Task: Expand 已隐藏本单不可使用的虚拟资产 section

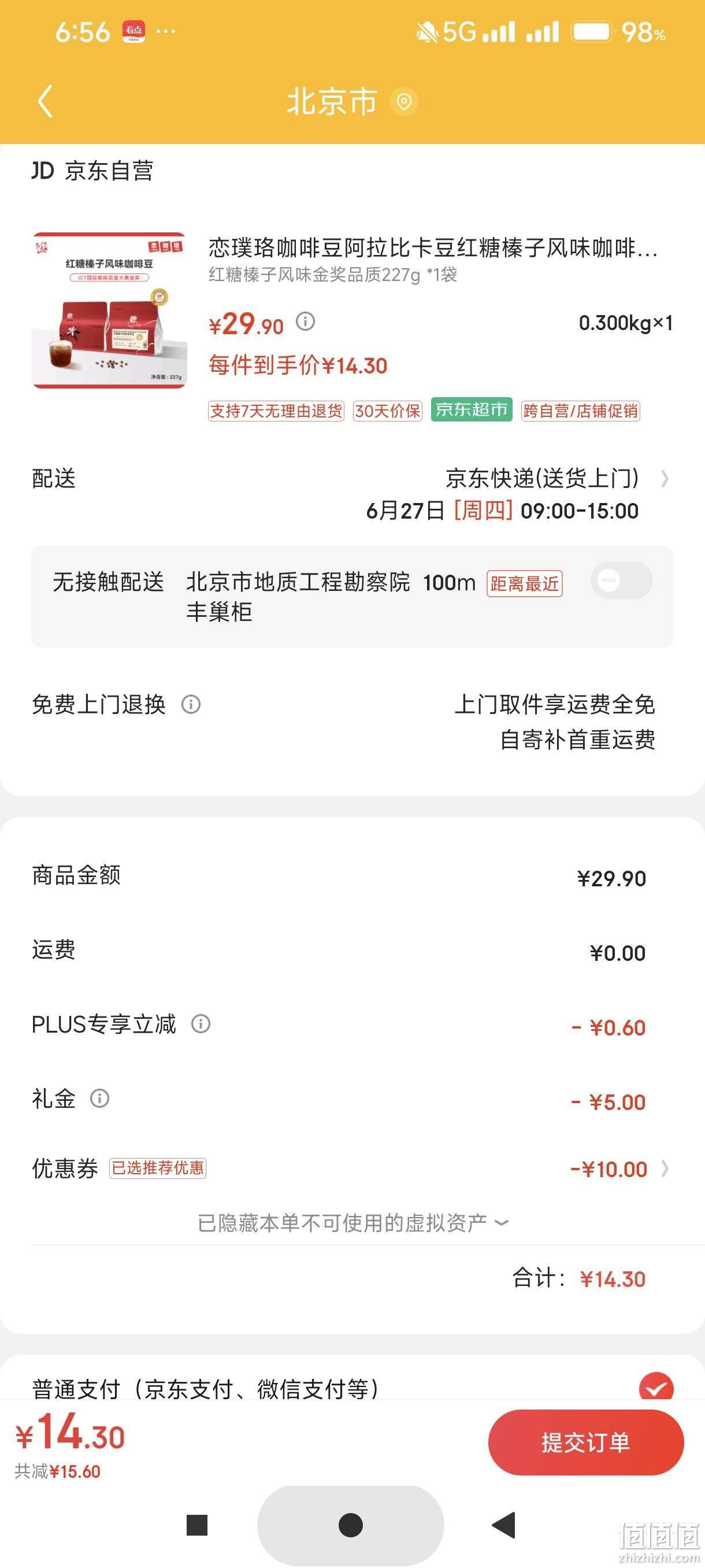Action: (353, 1222)
